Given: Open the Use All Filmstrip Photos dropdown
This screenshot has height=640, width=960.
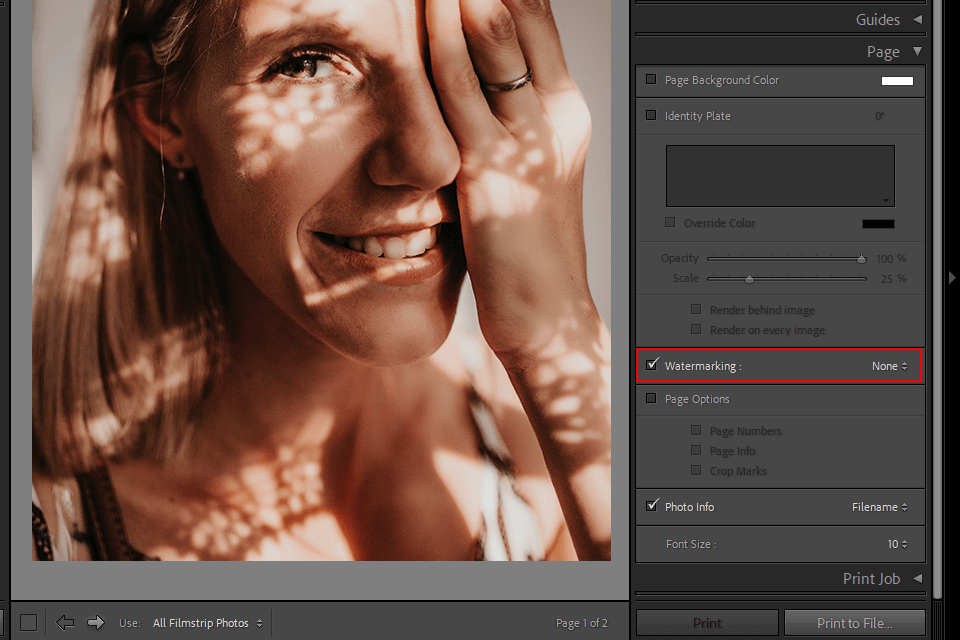Looking at the screenshot, I should [x=208, y=623].
